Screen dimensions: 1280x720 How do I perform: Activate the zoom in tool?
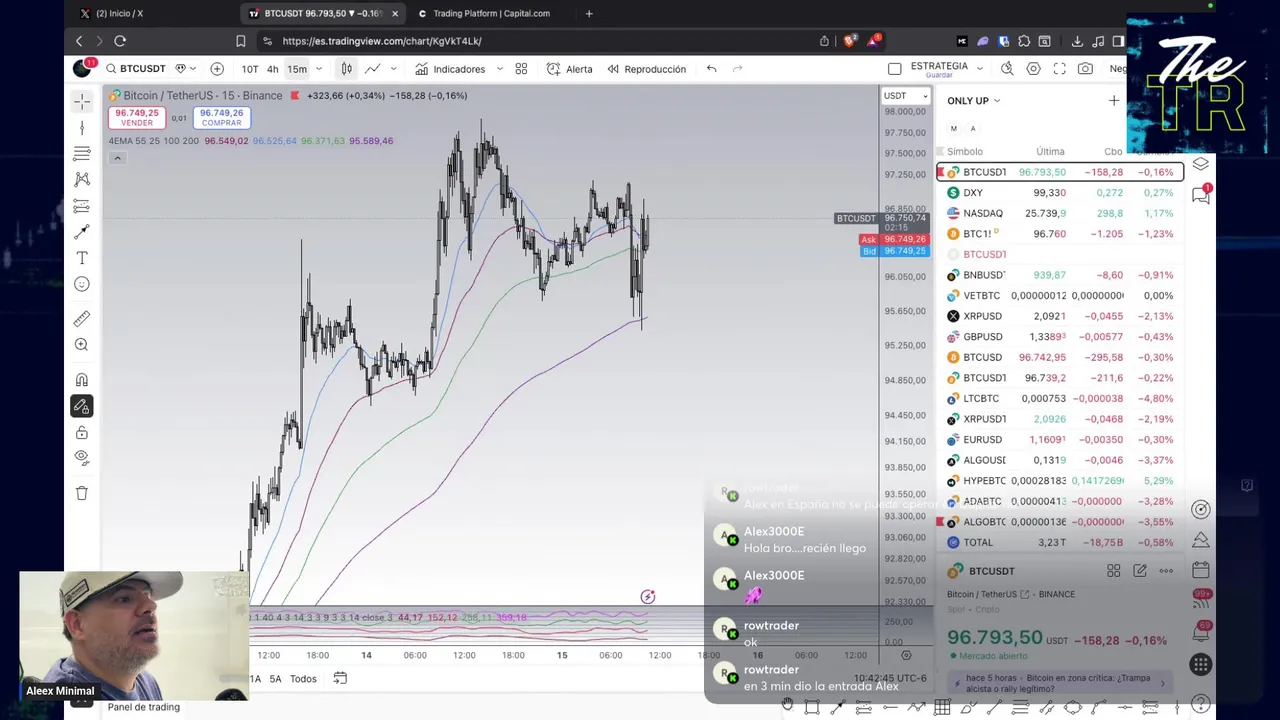pos(82,345)
